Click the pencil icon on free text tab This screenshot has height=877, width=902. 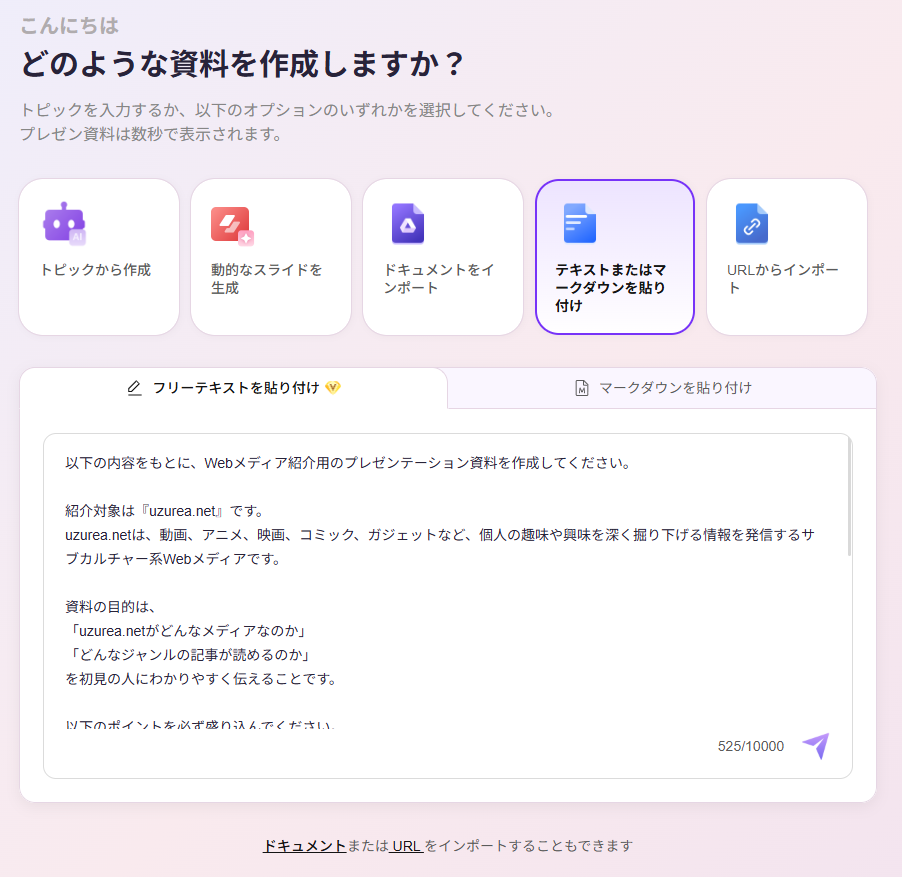[135, 388]
